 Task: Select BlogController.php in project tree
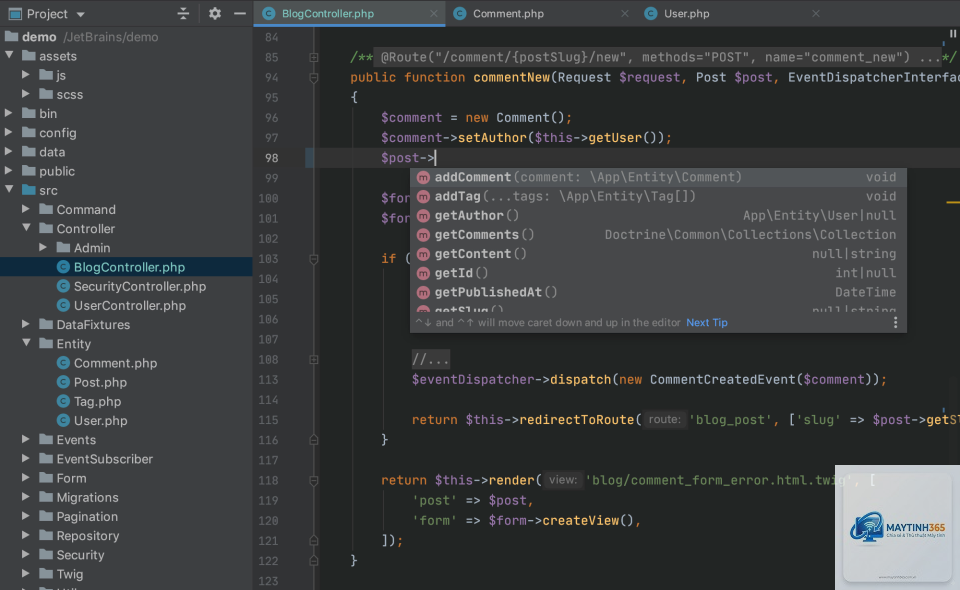pyautogui.click(x=126, y=267)
